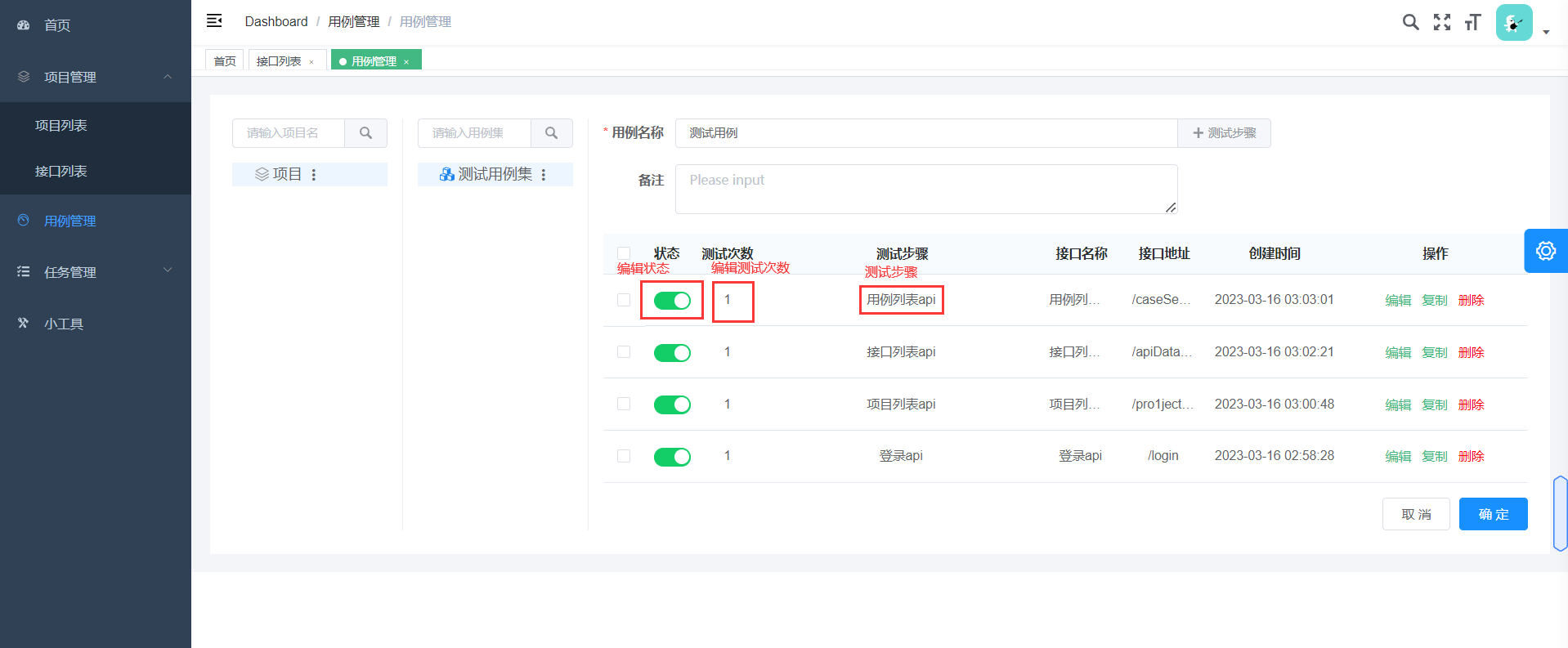Collapse the sidebar with the hamburger icon

click(214, 21)
